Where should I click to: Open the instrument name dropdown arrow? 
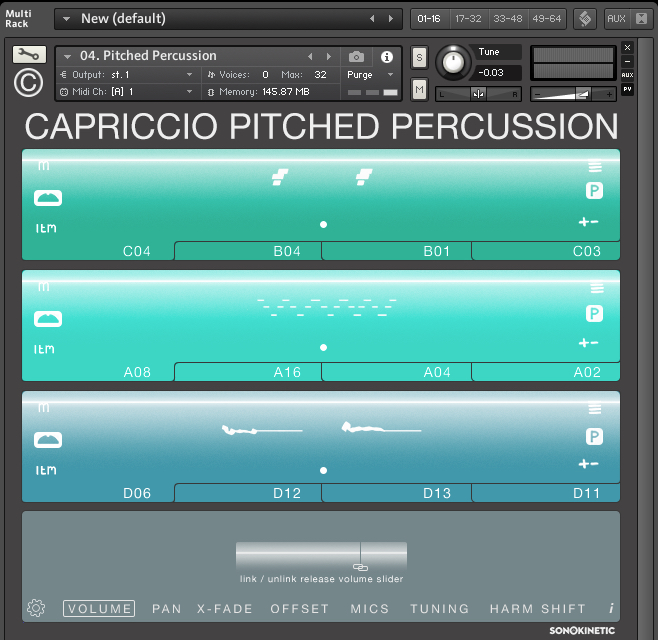point(68,56)
